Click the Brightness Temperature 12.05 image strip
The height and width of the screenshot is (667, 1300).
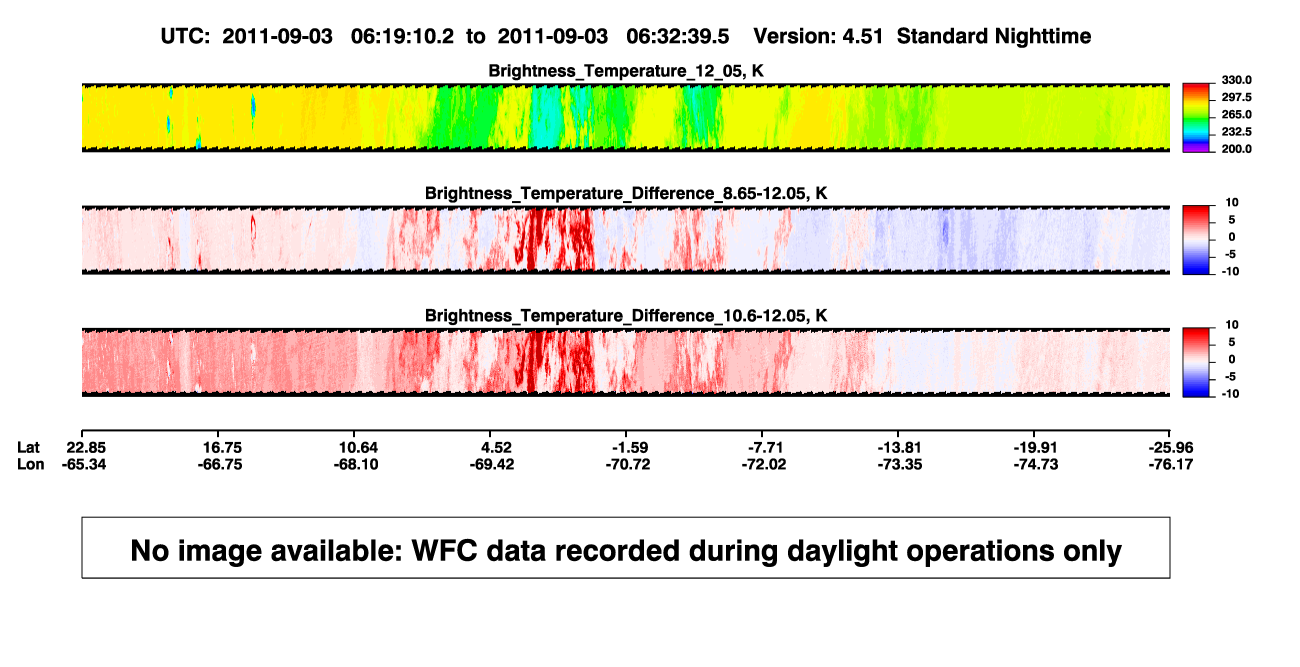625,117
